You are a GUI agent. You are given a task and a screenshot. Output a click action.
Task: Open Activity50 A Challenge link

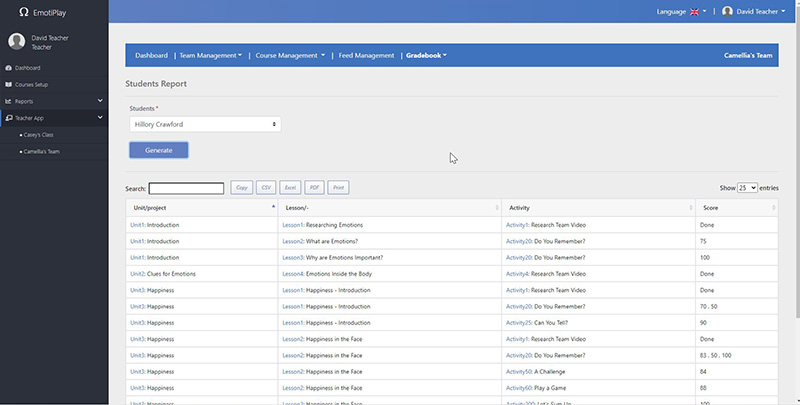click(519, 372)
